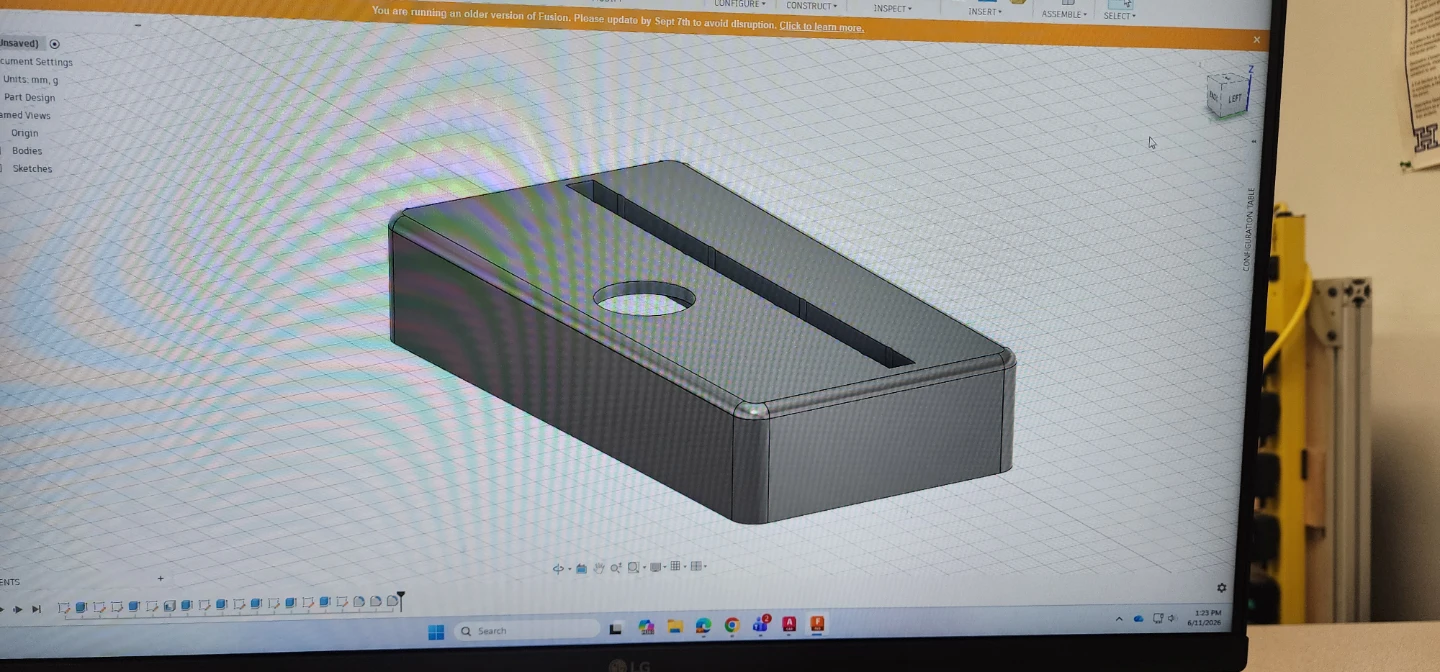Click the Fit/zoom window icon
The width and height of the screenshot is (1440, 672).
click(x=634, y=567)
